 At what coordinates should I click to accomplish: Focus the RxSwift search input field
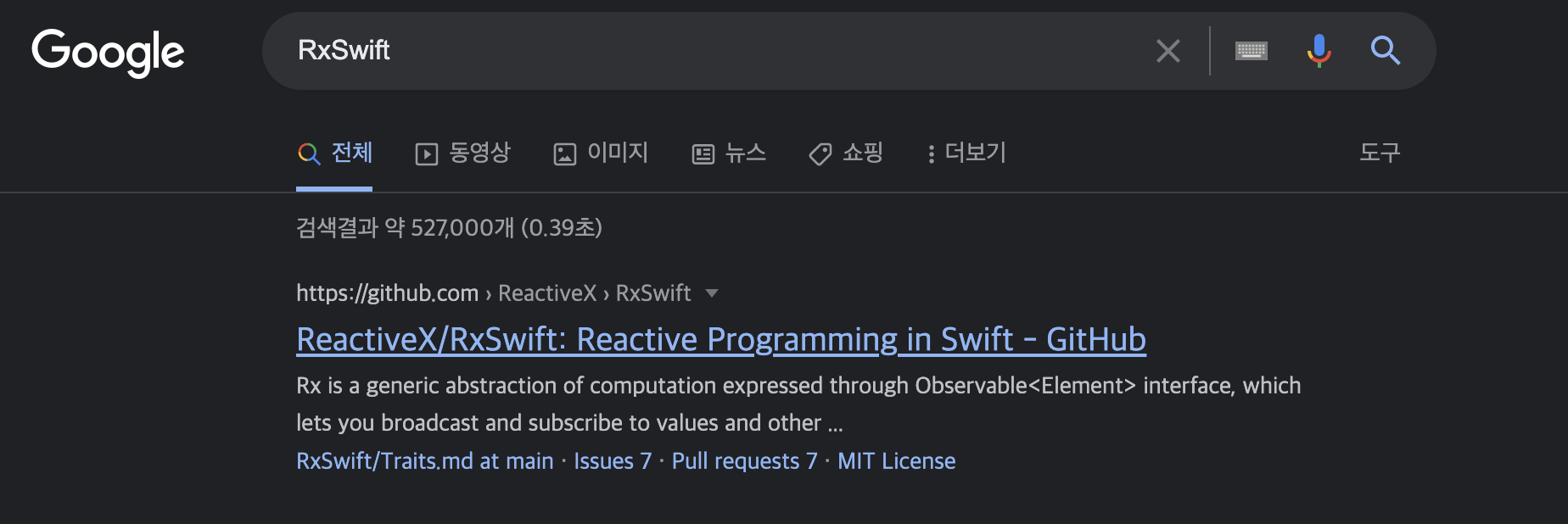pyautogui.click(x=713, y=51)
